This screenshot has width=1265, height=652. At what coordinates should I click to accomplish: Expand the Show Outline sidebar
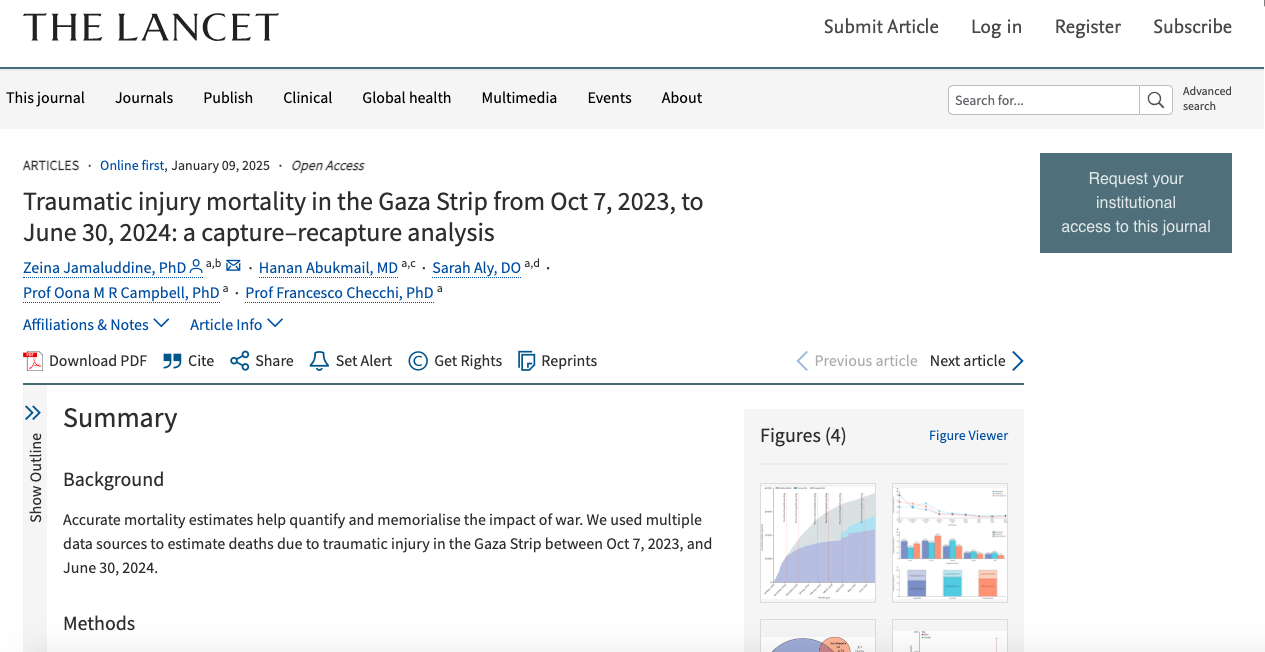tap(33, 413)
